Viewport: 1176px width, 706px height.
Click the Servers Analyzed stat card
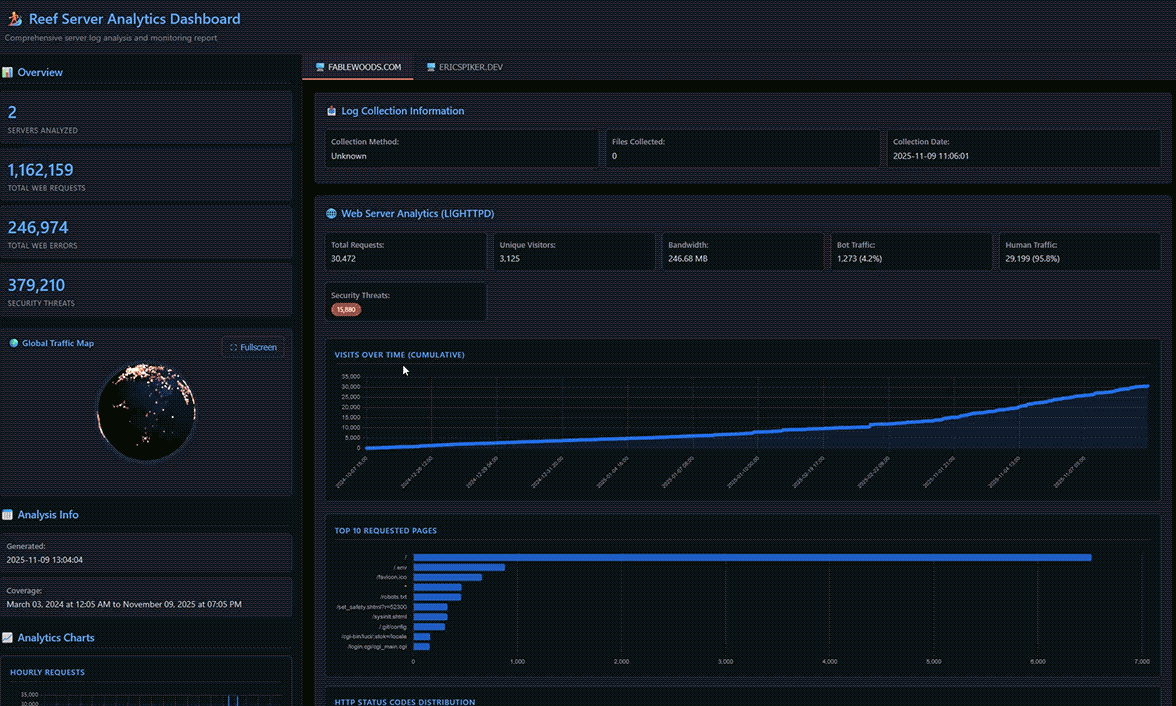[146, 118]
